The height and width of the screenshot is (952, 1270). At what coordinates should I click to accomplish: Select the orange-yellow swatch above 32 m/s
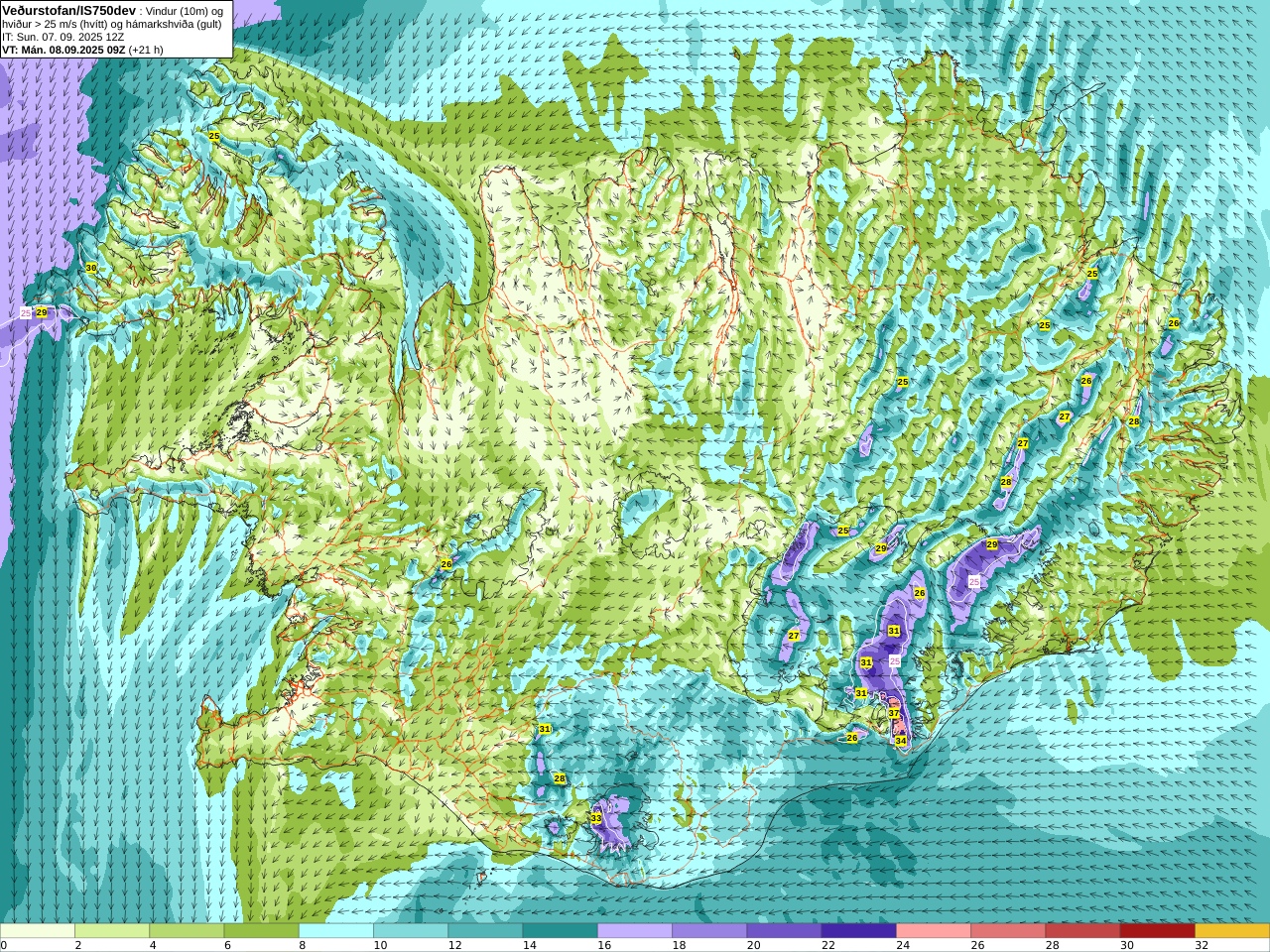1232,931
